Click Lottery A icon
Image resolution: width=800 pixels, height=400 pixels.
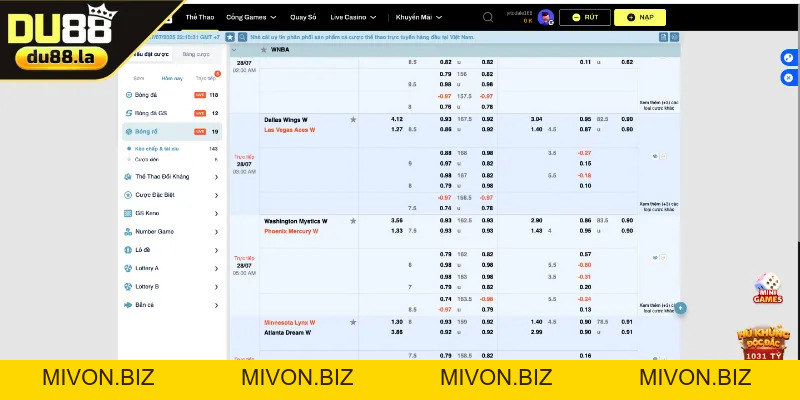point(128,268)
